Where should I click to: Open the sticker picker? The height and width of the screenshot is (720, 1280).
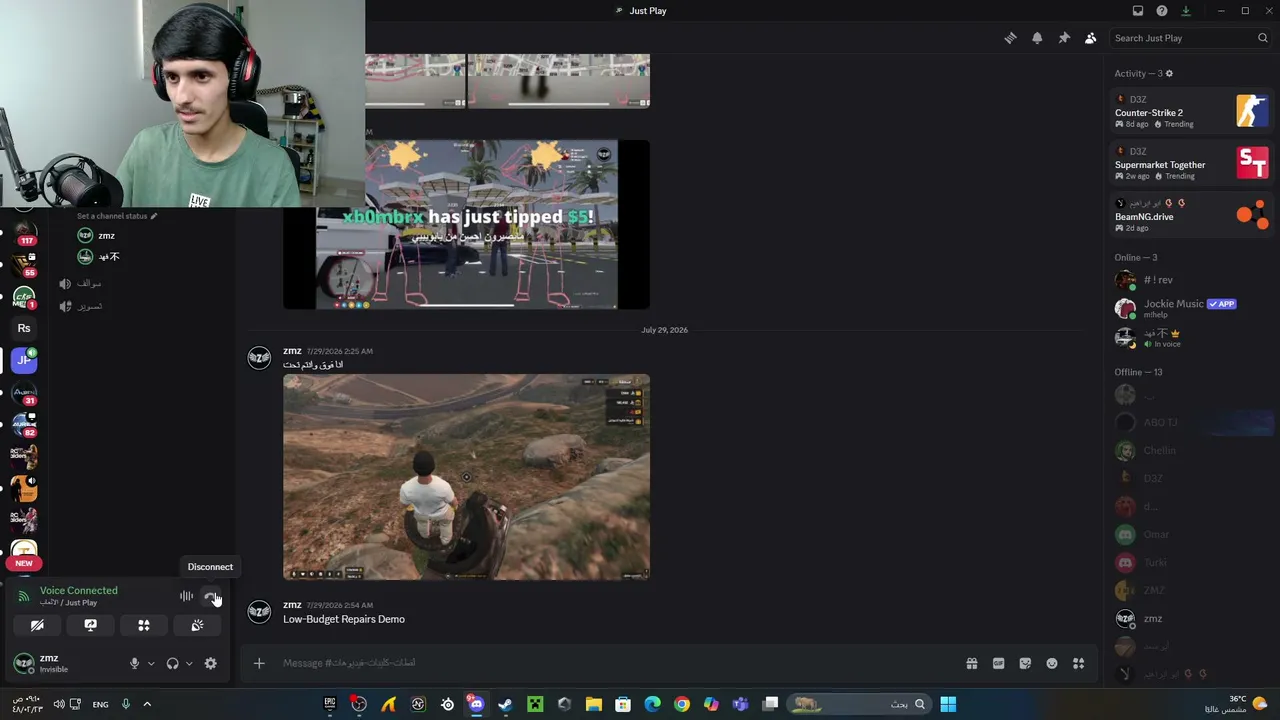click(x=1025, y=663)
